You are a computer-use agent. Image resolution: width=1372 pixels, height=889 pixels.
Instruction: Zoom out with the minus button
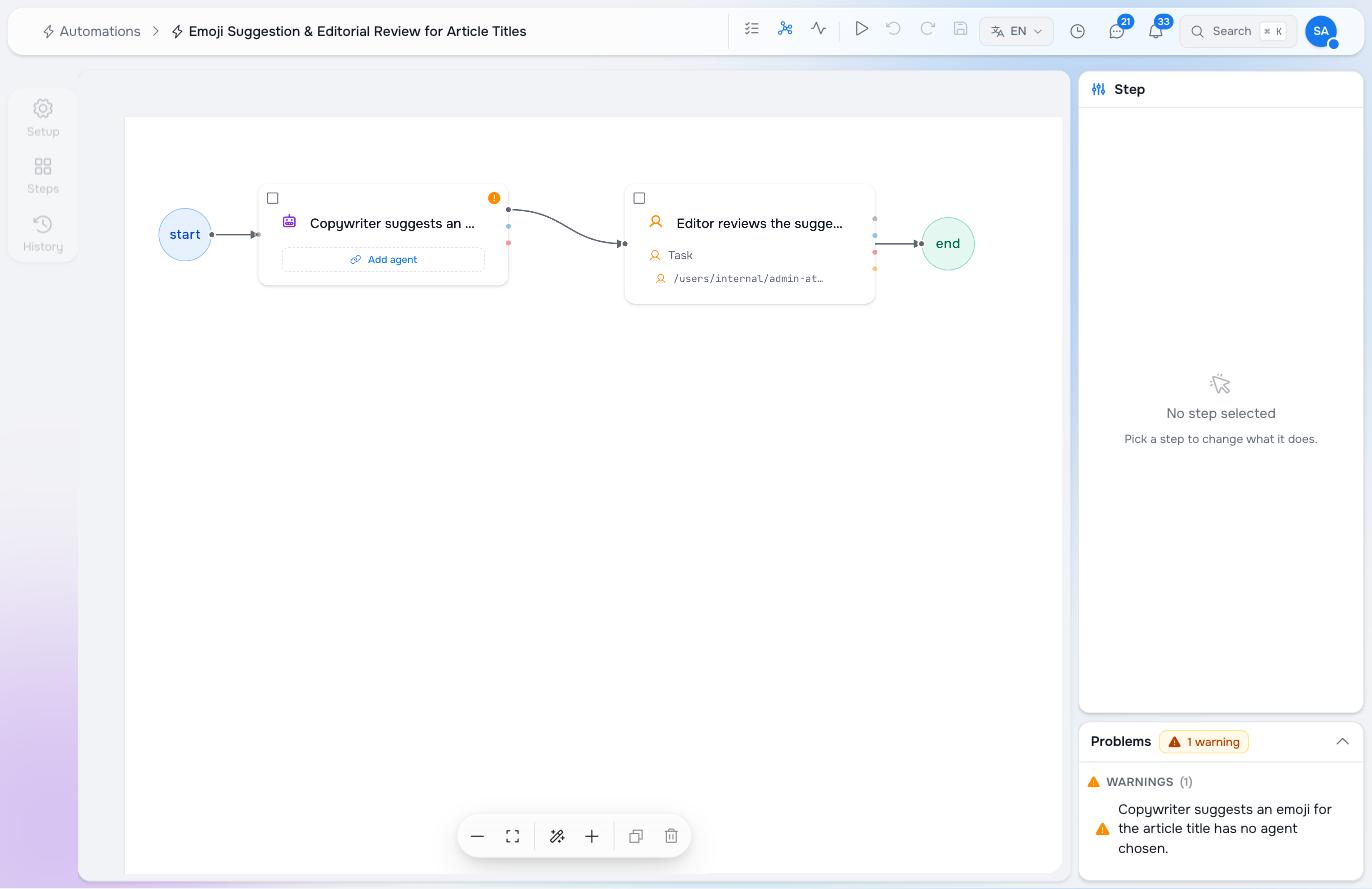click(x=477, y=836)
